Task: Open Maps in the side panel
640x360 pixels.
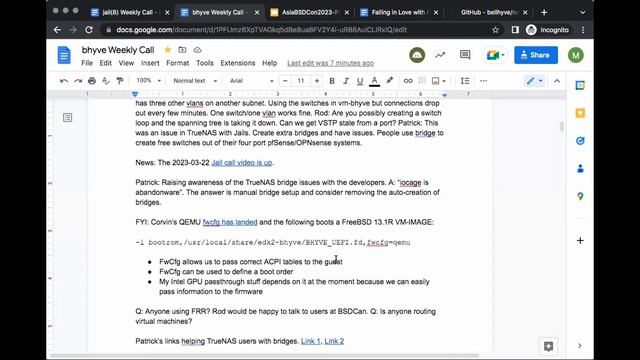Action: click(x=580, y=196)
